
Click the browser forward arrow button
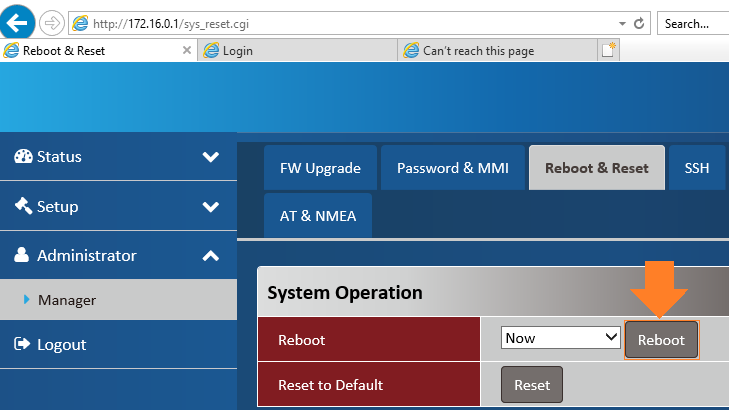[52, 23]
